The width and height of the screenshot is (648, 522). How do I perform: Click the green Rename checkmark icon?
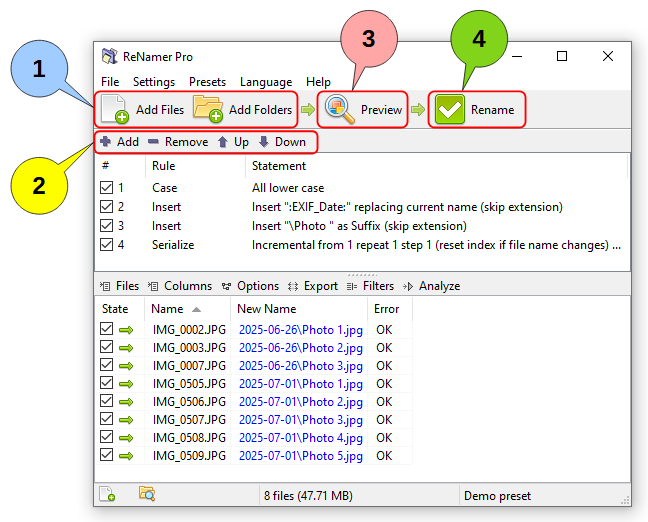pos(450,109)
